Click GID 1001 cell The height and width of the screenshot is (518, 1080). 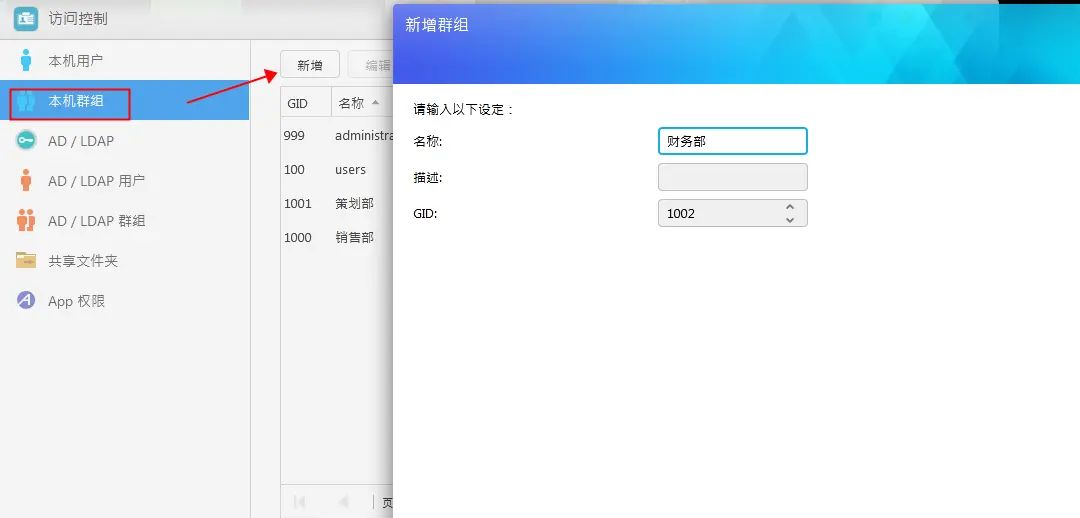tap(298, 203)
